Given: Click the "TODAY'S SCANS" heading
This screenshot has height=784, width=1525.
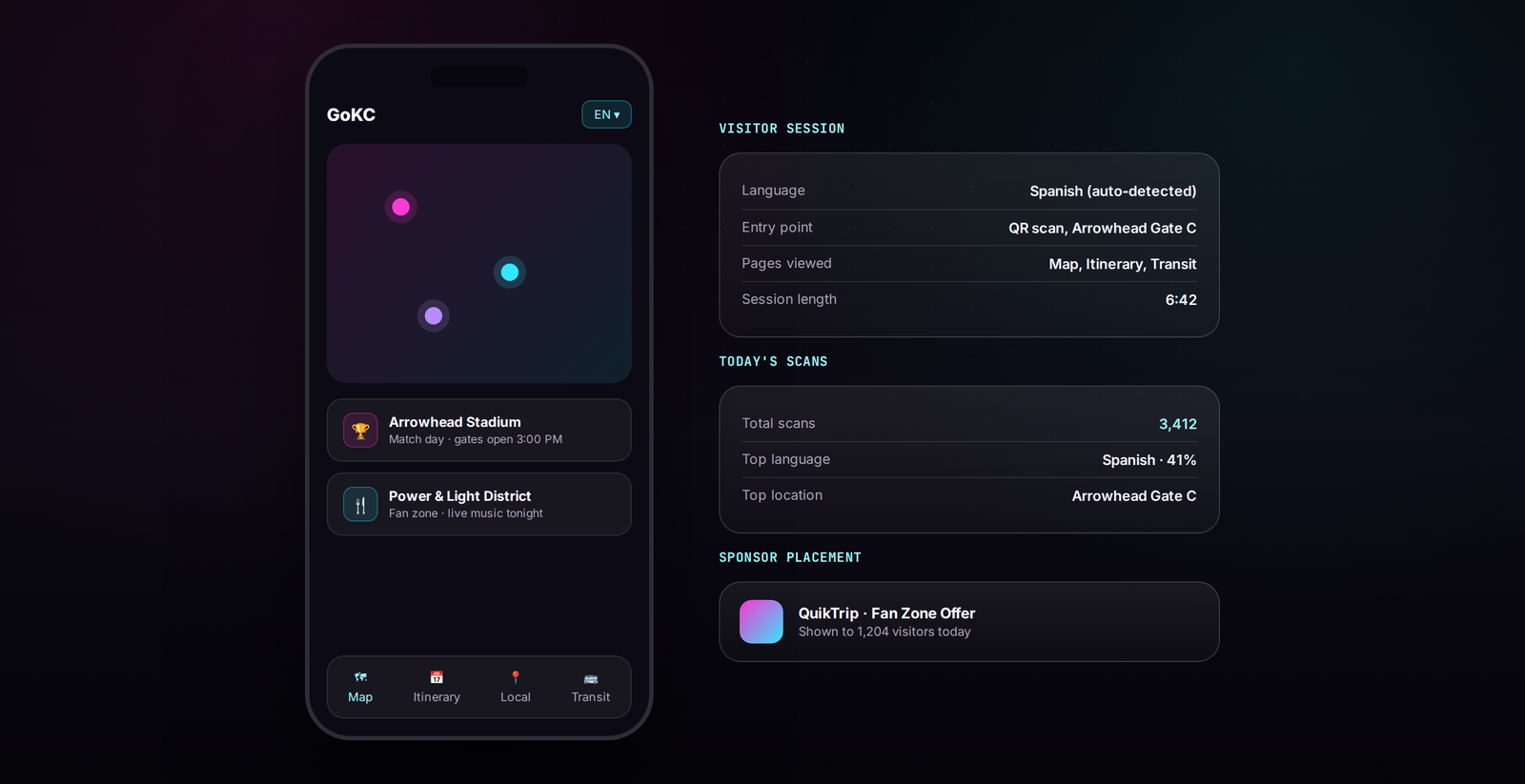Looking at the screenshot, I should point(773,362).
